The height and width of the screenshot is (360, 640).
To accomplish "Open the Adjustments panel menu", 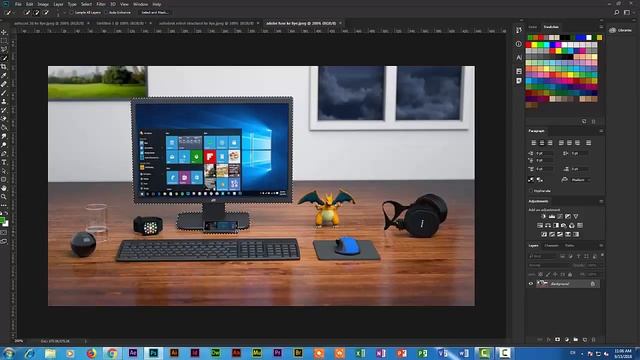I will click(601, 201).
